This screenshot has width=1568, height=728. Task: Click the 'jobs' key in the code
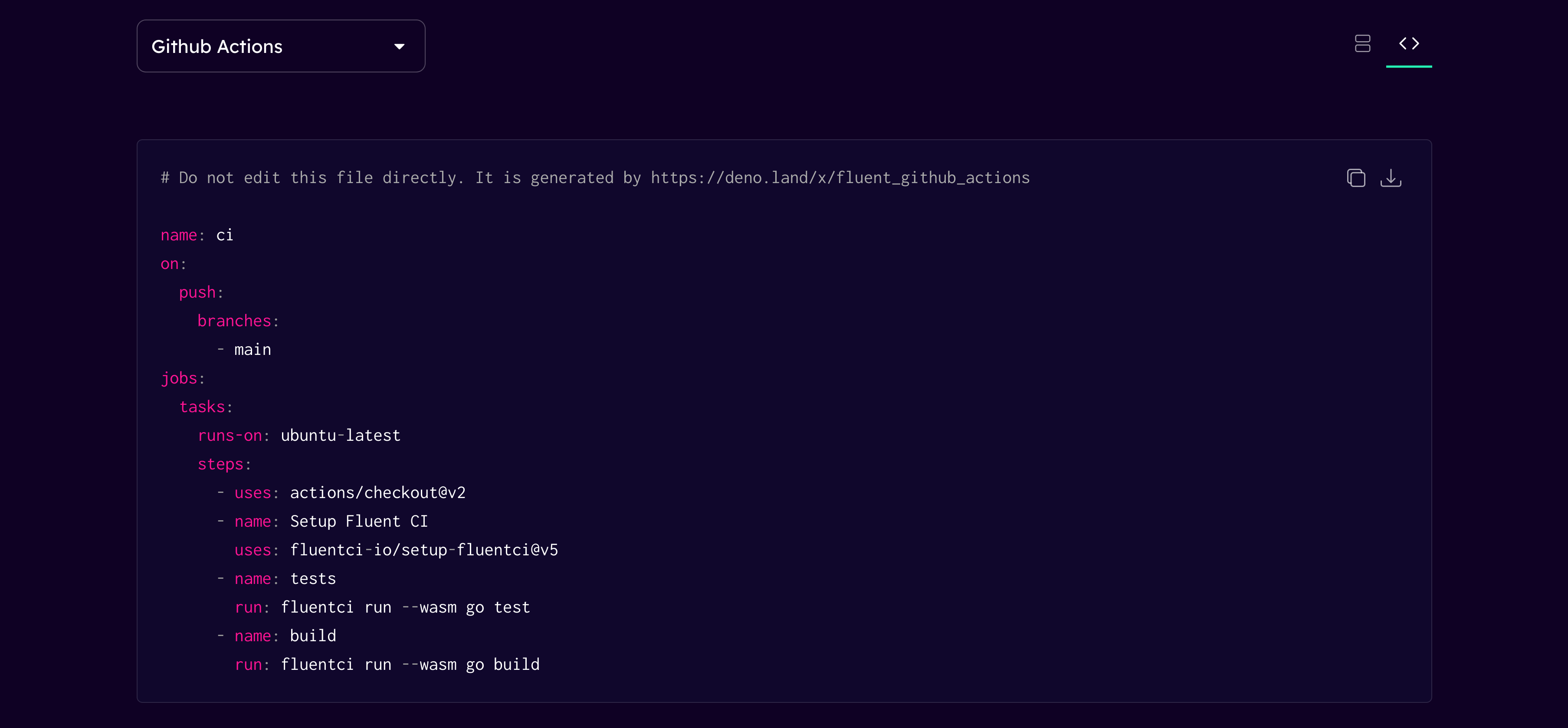(179, 379)
